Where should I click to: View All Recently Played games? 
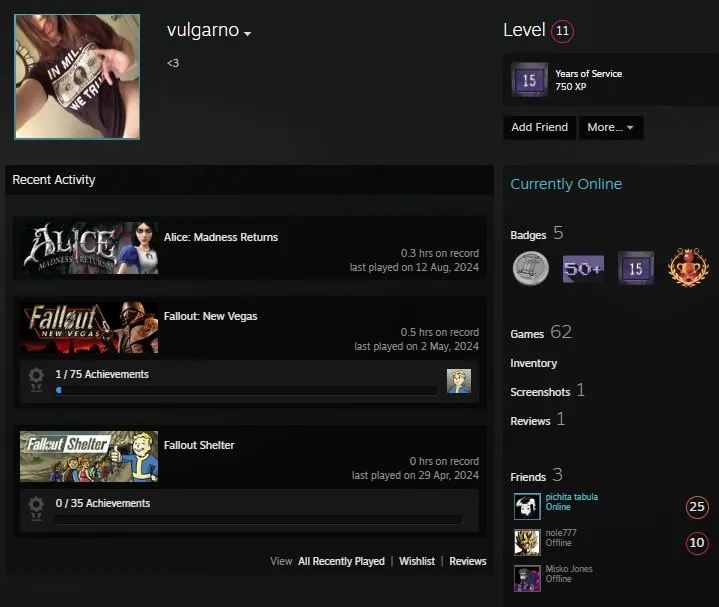341,561
